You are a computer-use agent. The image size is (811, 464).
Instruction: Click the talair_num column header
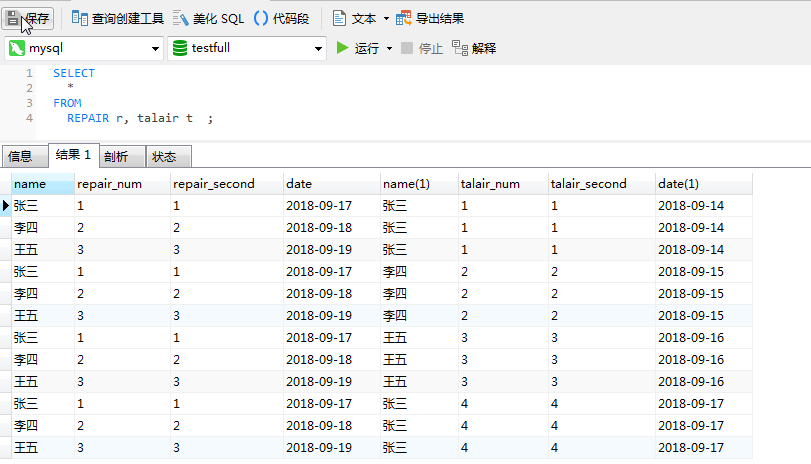pyautogui.click(x=503, y=184)
